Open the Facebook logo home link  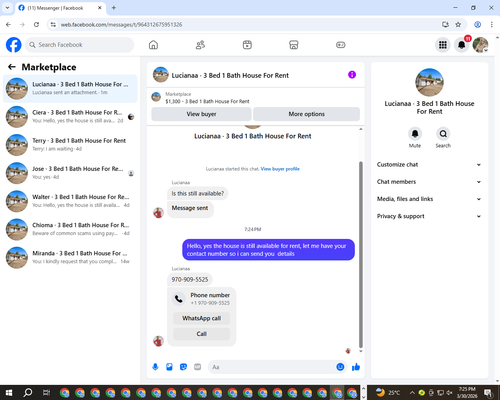pyautogui.click(x=14, y=45)
